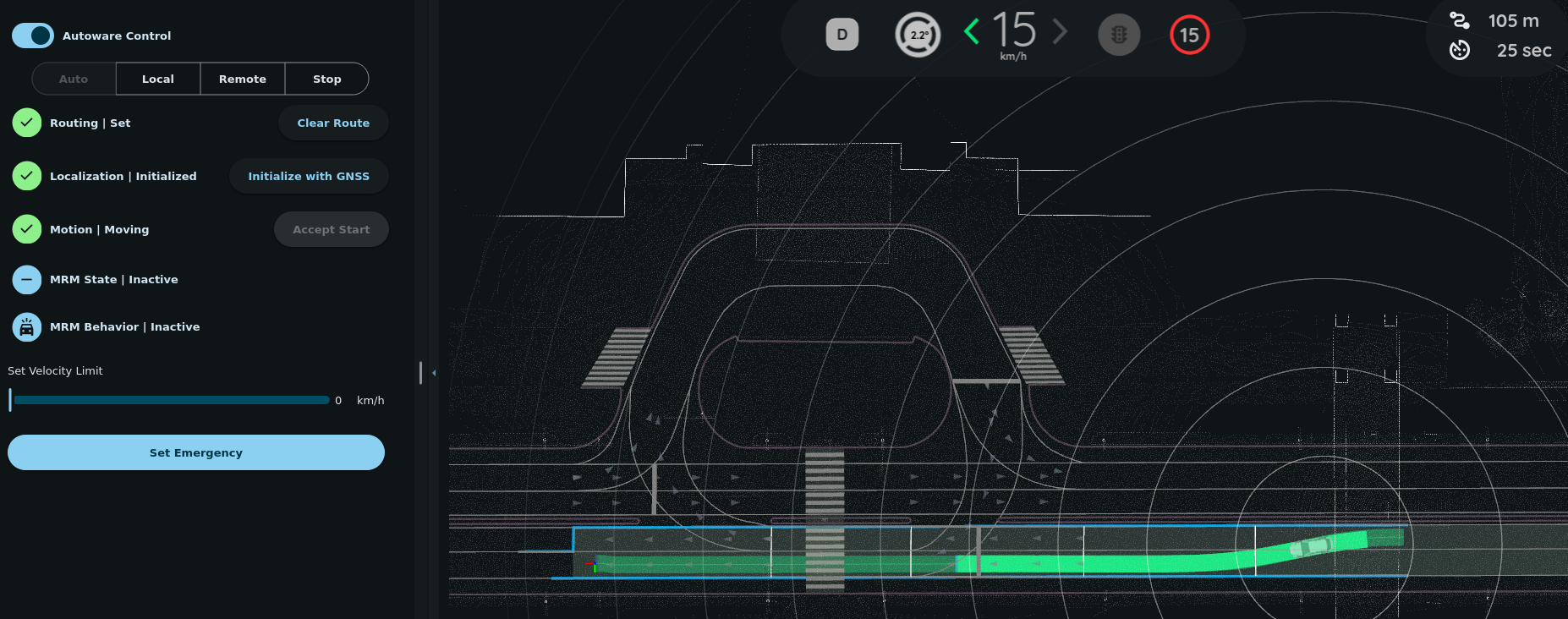Click the traffic light status icon
Image resolution: width=1568 pixels, height=619 pixels.
1118,35
